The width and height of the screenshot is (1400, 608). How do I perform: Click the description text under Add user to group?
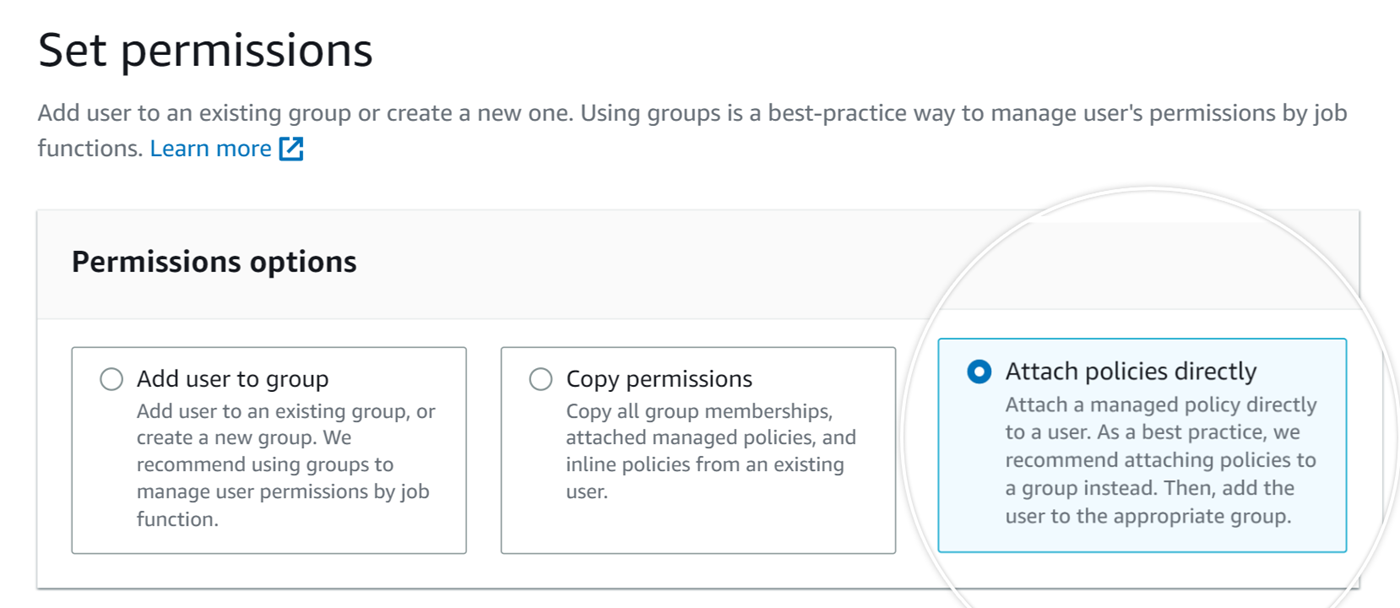285,451
